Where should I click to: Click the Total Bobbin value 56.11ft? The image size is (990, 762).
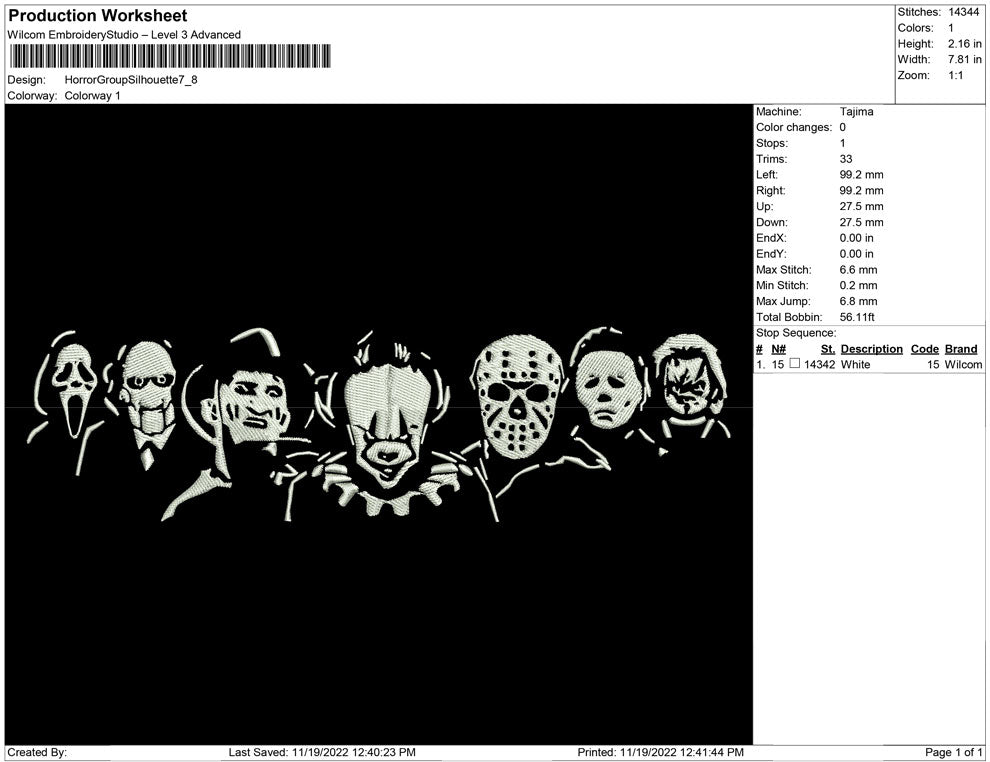tap(857, 317)
